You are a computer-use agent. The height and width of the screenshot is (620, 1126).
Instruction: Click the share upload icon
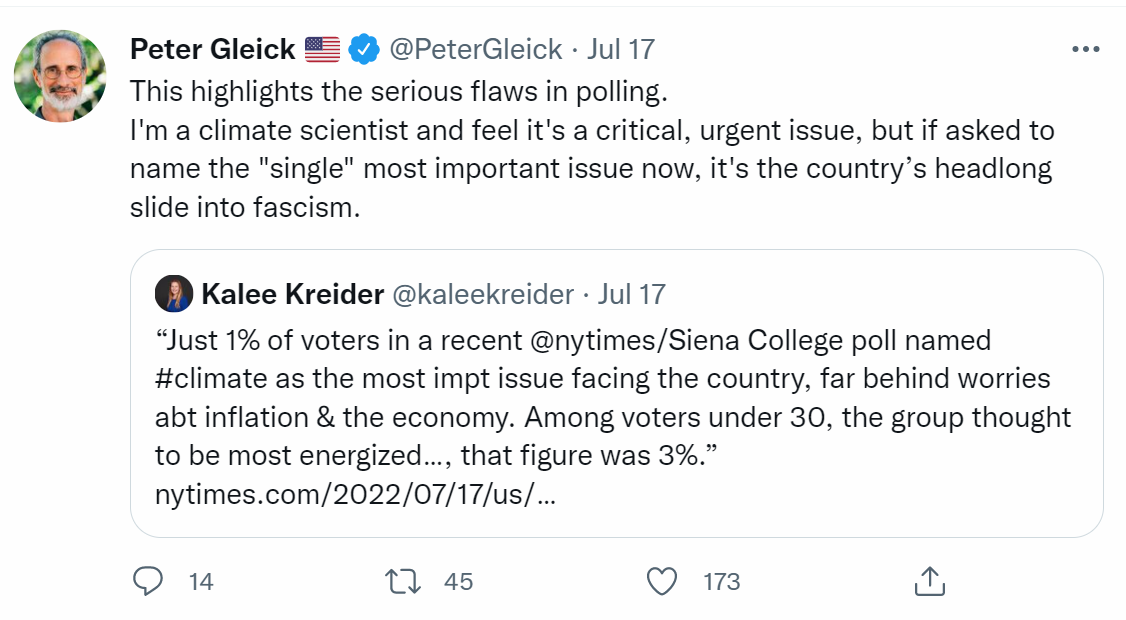(930, 581)
